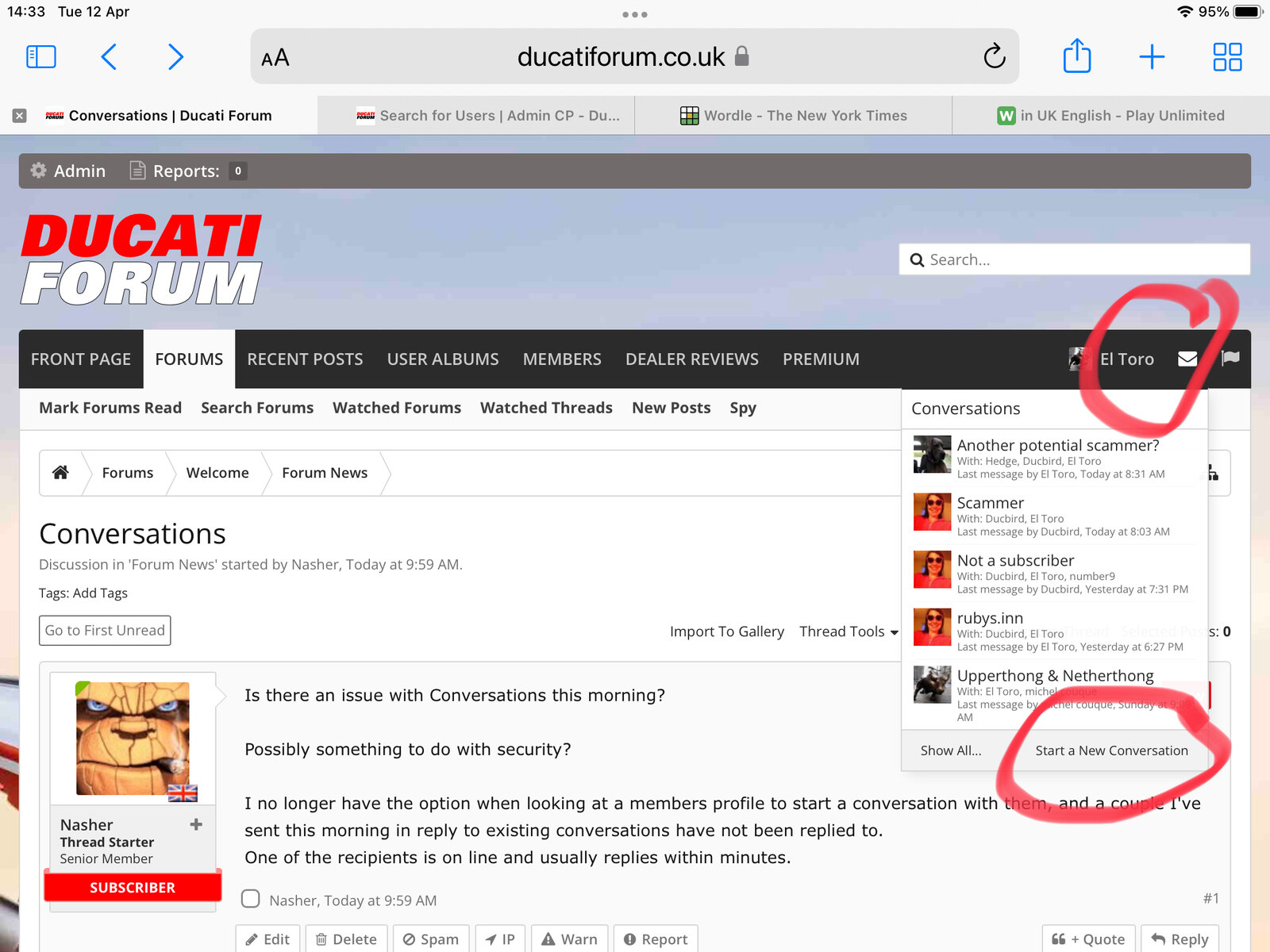Open the FRONT PAGE nav item
This screenshot has width=1270, height=952.
(81, 359)
